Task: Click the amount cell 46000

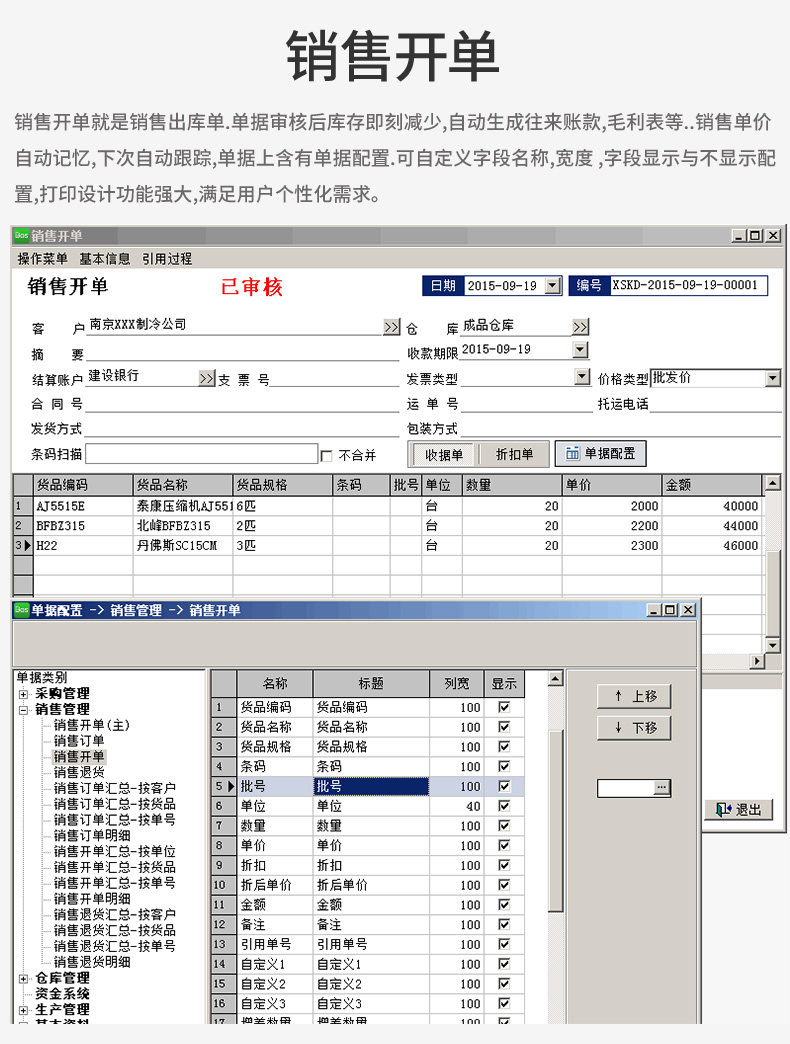Action: 711,546
